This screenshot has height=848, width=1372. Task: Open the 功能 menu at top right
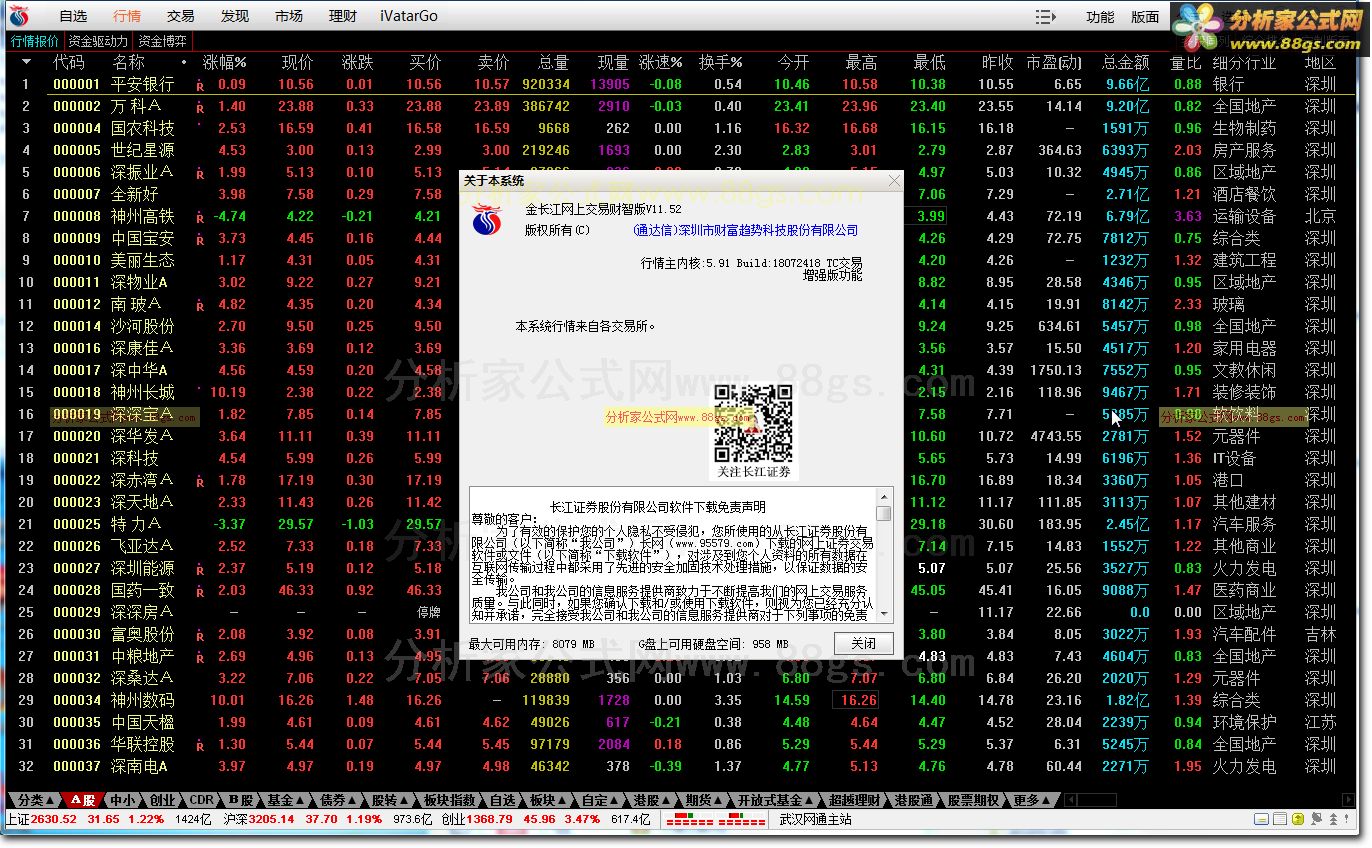[x=1100, y=17]
